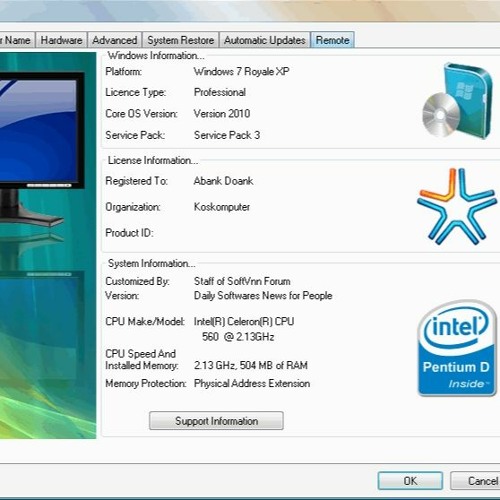Click the '560 @ 2.13GHz' text
This screenshot has width=500, height=500.
click(x=238, y=337)
